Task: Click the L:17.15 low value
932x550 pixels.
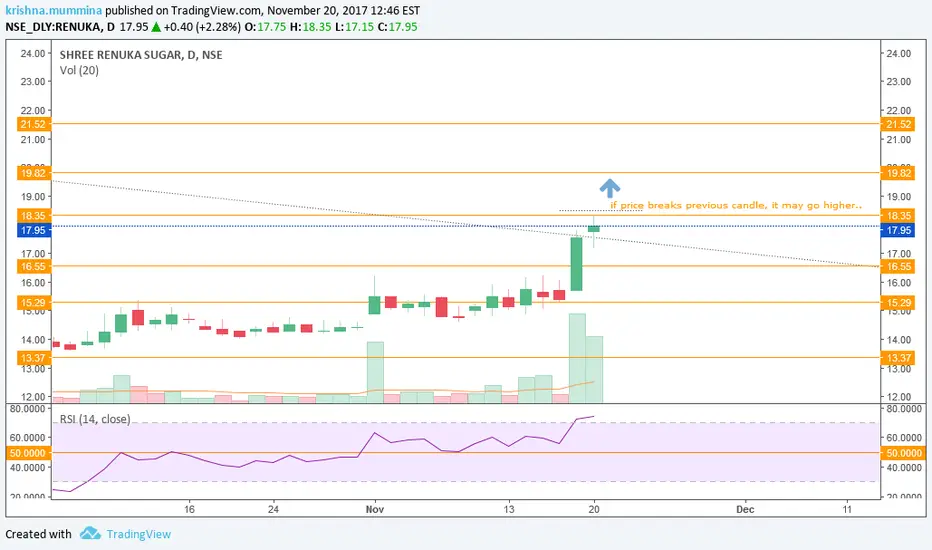Action: (x=354, y=27)
